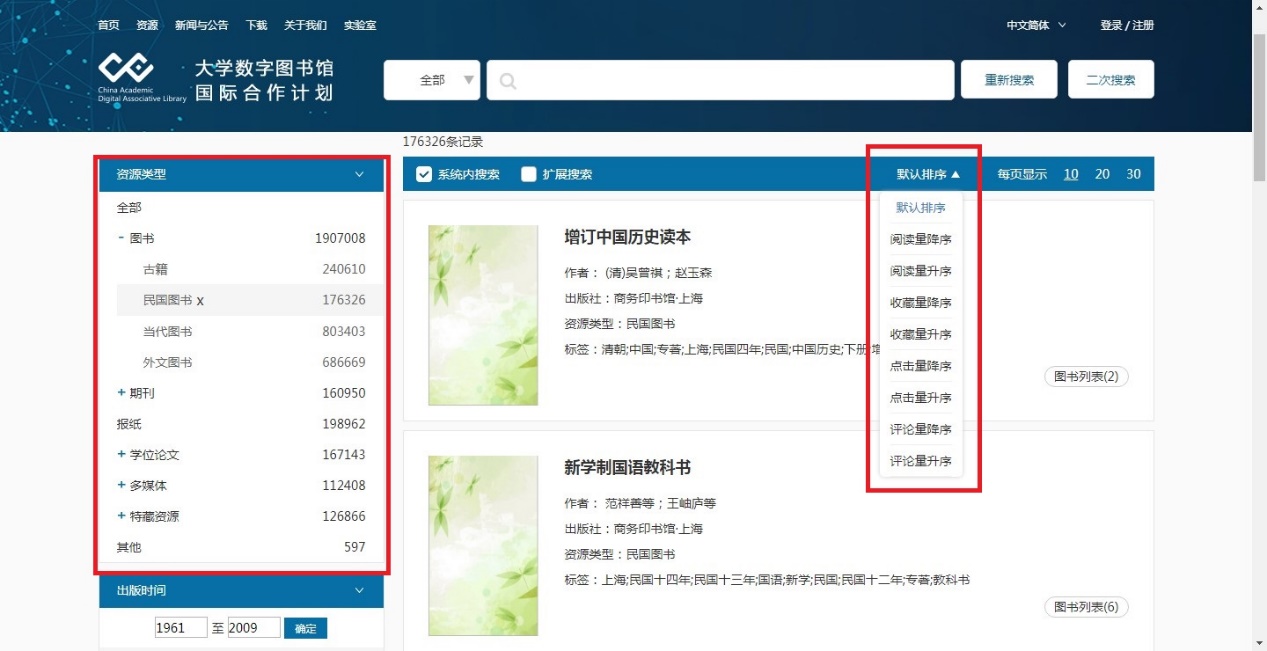Image resolution: width=1267 pixels, height=651 pixels.
Task: Click the start year 1961 input field
Action: coord(180,628)
